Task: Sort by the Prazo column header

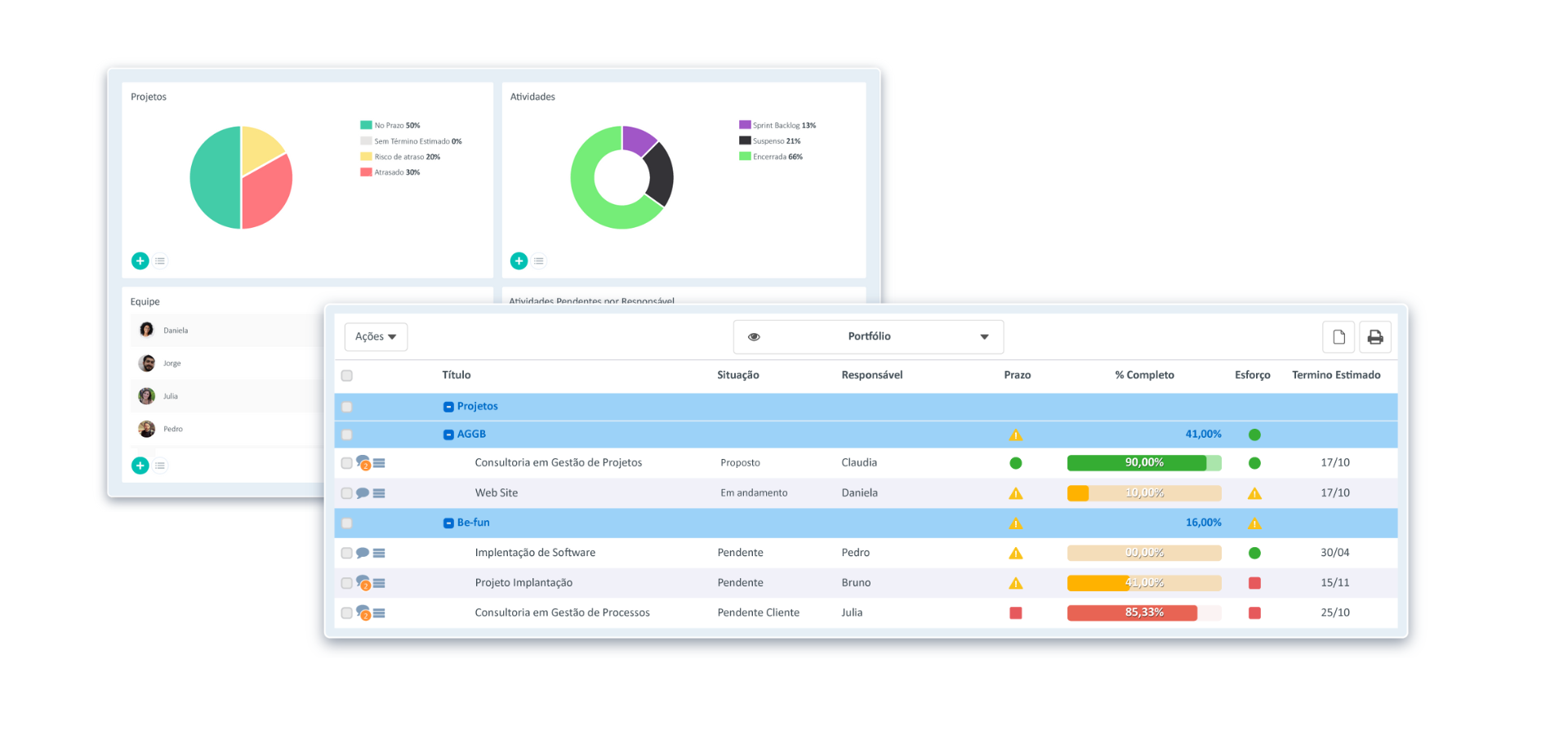Action: 1018,375
